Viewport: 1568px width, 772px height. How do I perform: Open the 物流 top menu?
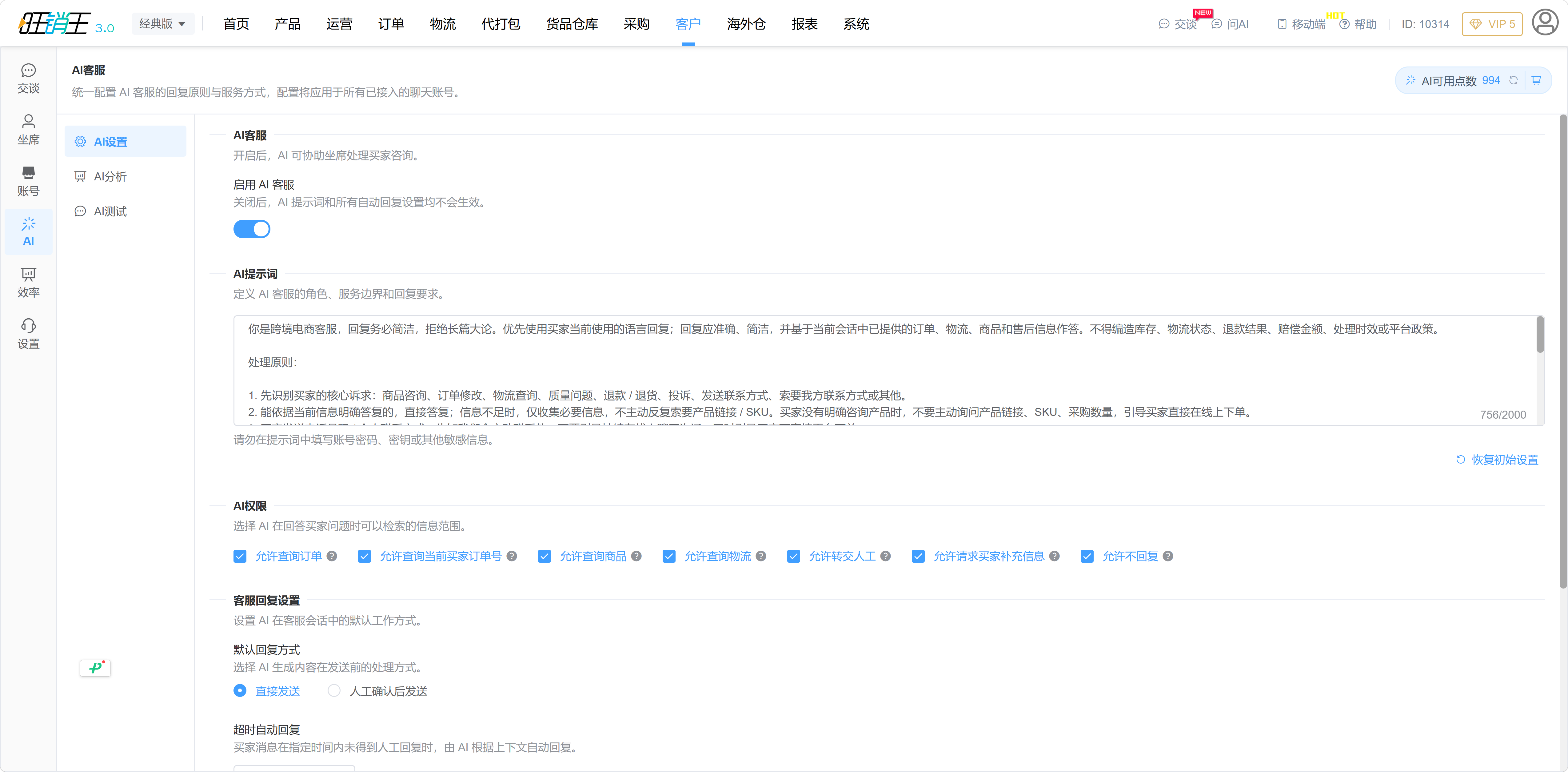pos(442,24)
